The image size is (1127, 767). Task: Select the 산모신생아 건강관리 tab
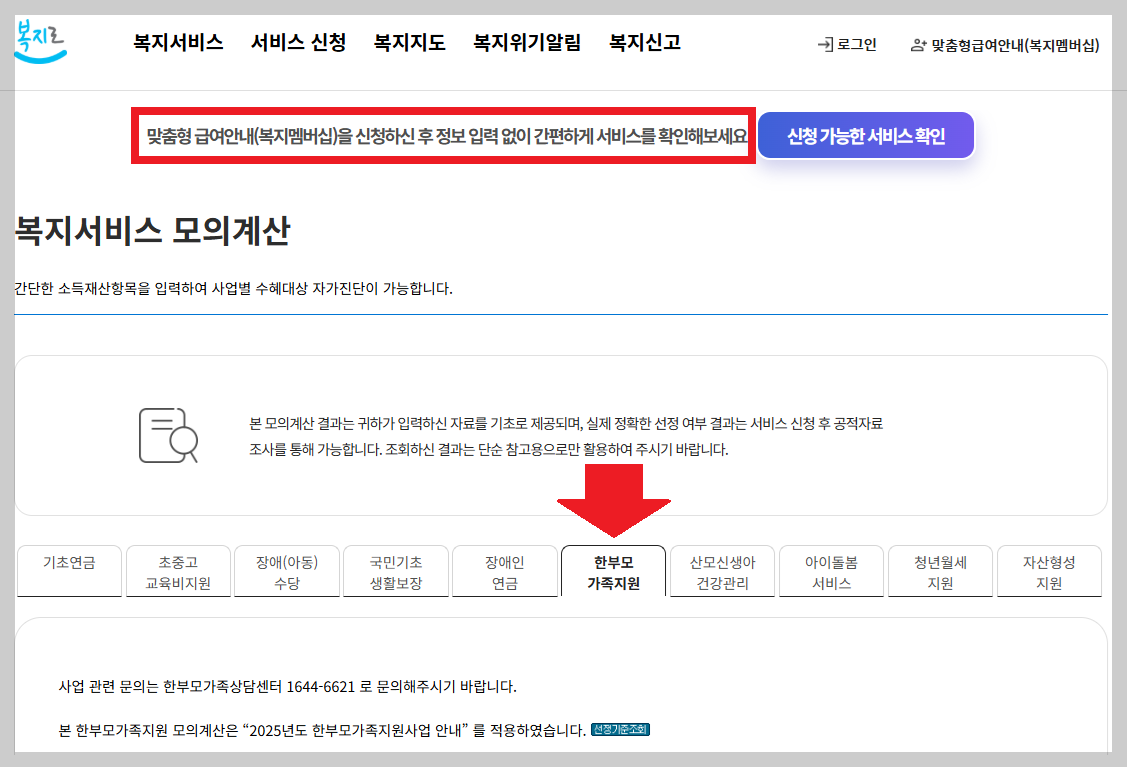[722, 571]
